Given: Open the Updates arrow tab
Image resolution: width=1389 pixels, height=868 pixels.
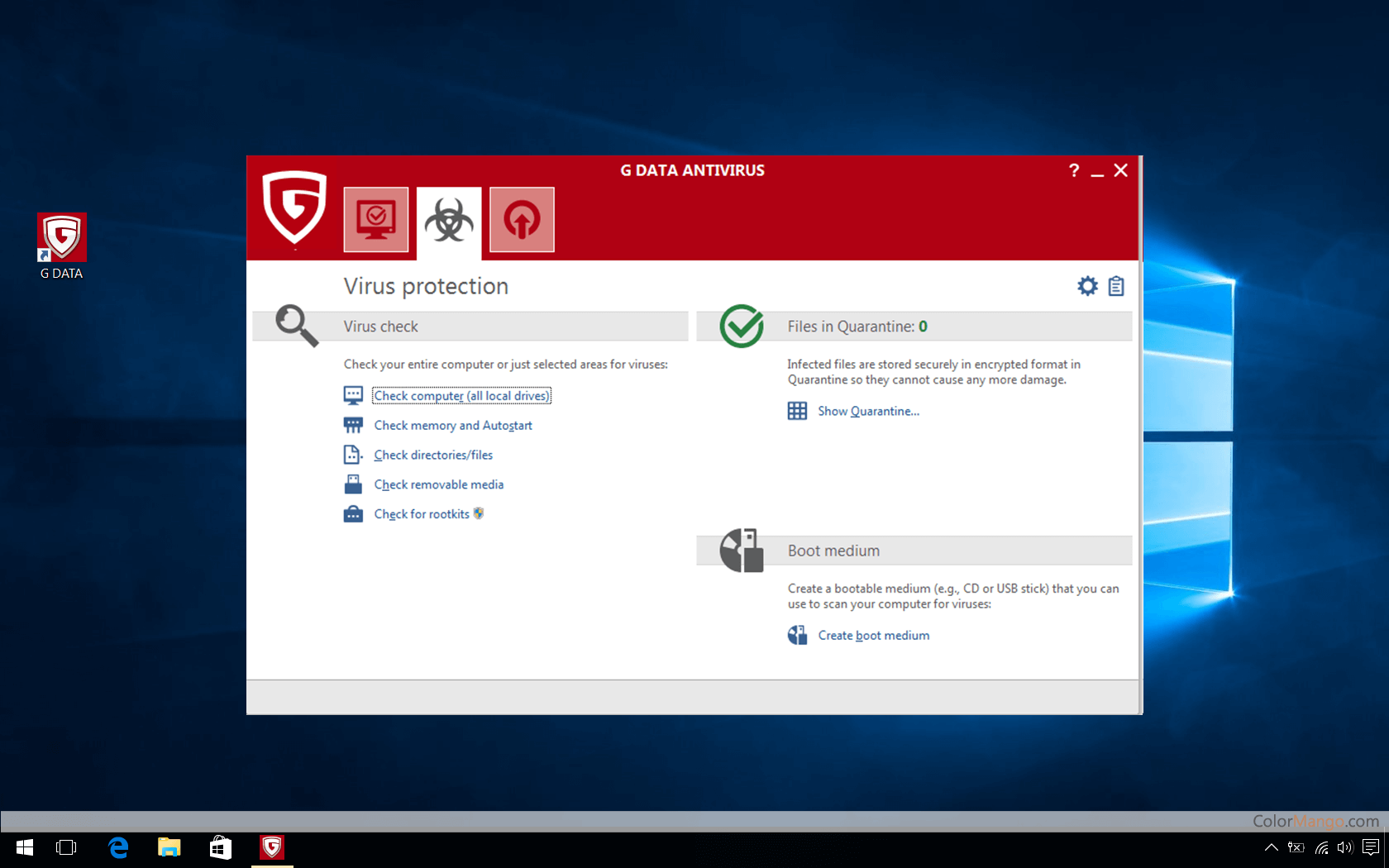Looking at the screenshot, I should coord(522,220).
